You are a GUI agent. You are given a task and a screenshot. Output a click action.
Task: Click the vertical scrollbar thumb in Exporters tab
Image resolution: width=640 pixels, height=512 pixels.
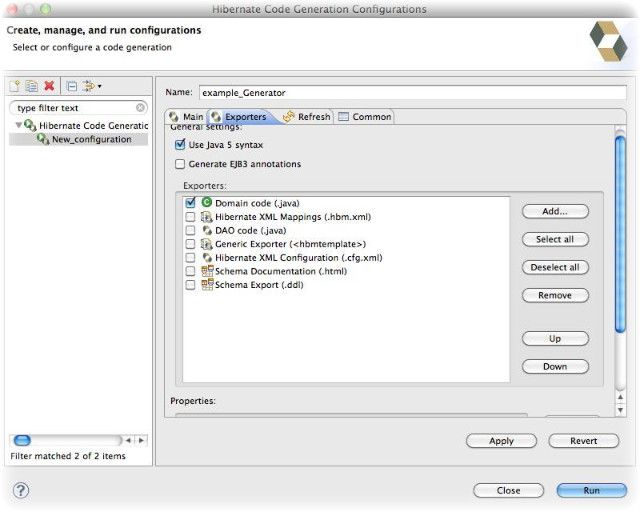pyautogui.click(x=620, y=234)
